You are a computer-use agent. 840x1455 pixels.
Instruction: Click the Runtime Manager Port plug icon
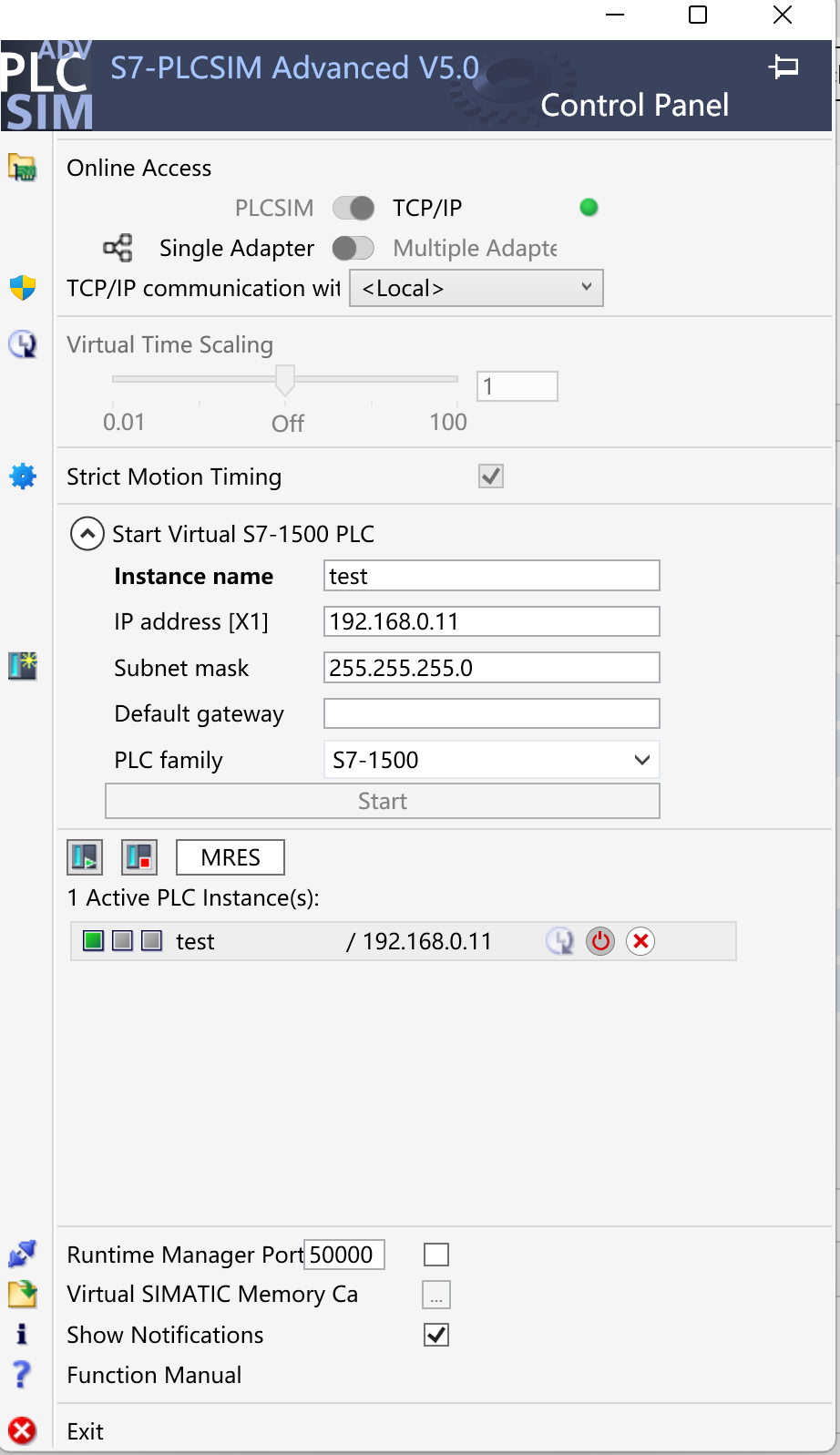pyautogui.click(x=22, y=1255)
